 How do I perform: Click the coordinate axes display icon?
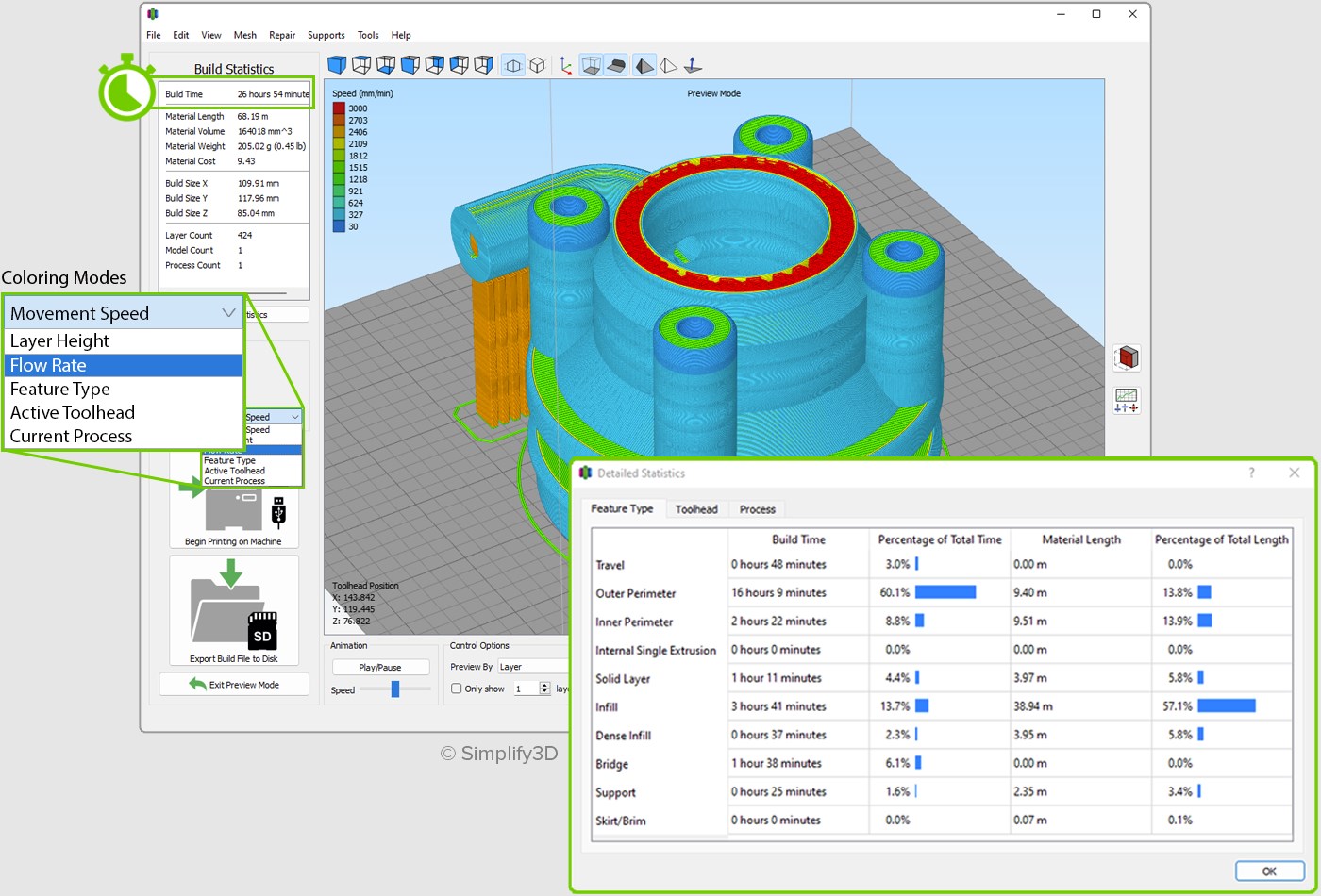(x=565, y=65)
